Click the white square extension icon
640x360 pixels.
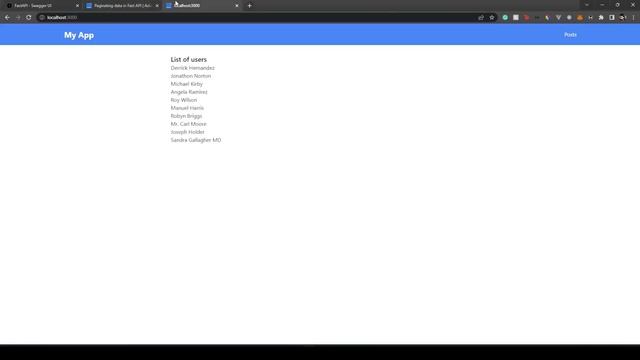pyautogui.click(x=516, y=18)
